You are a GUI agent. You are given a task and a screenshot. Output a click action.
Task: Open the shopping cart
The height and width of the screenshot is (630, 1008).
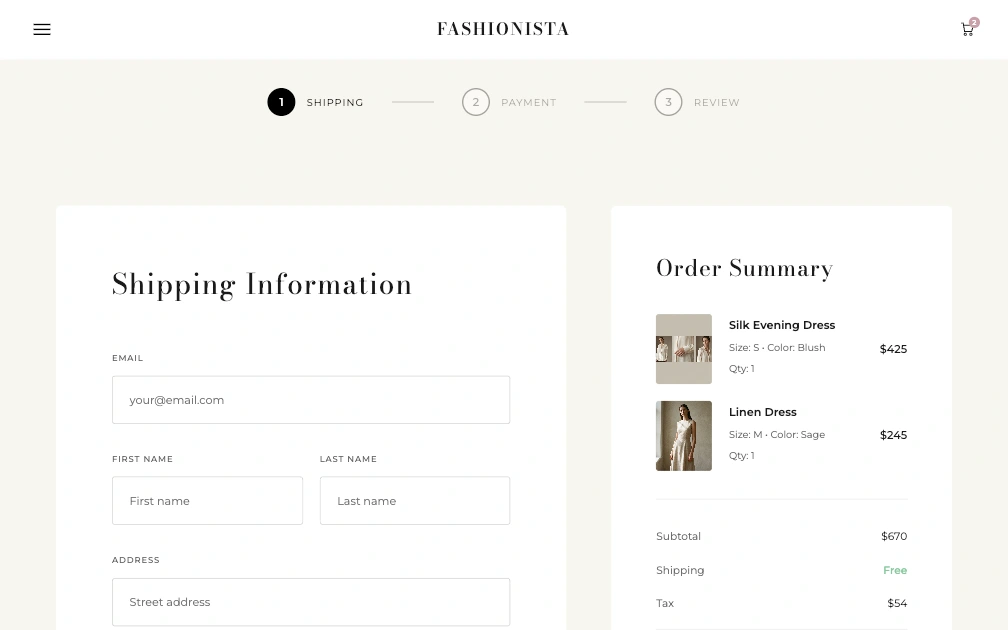pos(966,30)
